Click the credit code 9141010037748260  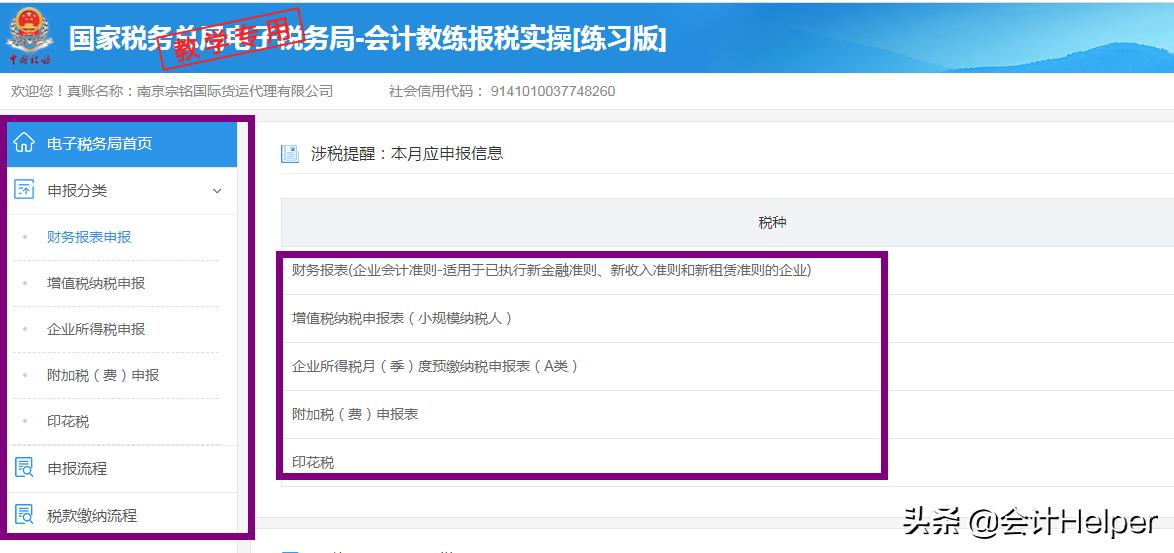tap(553, 91)
